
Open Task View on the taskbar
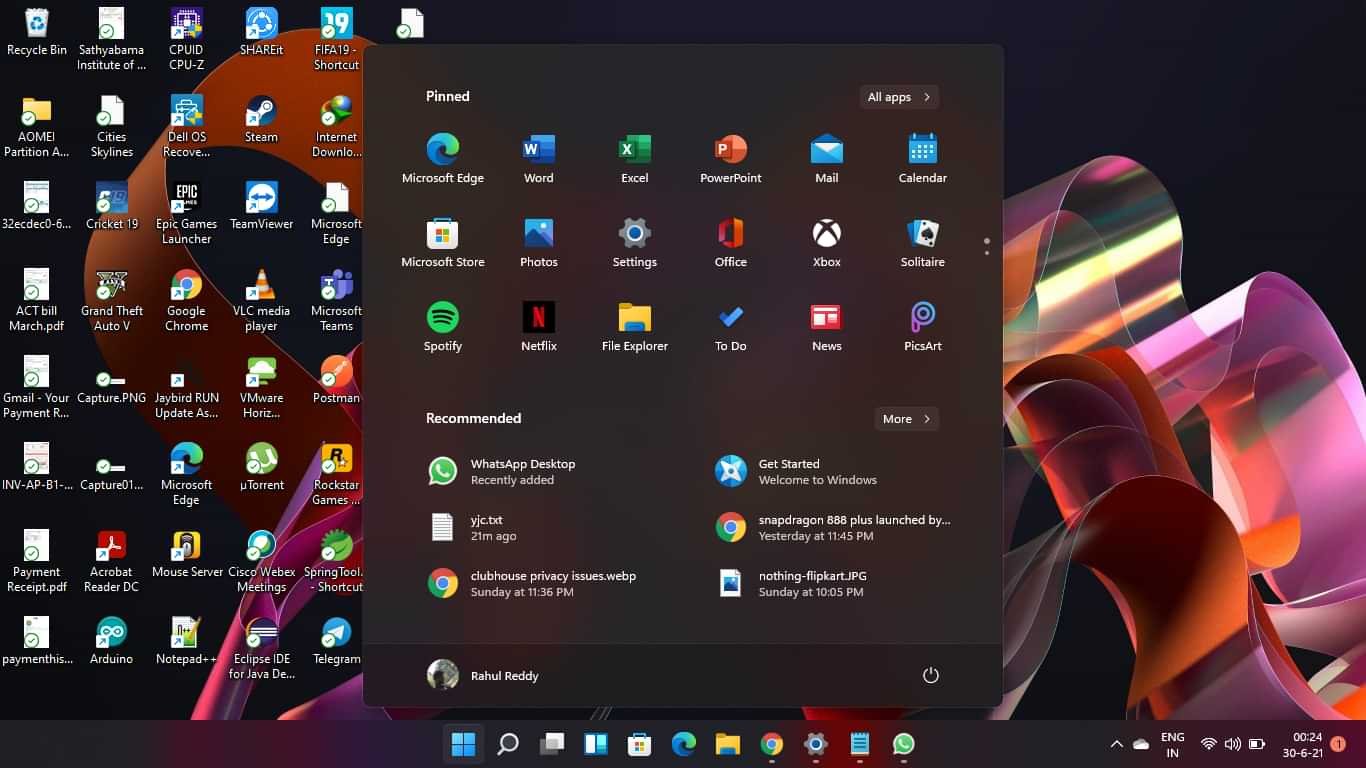tap(552, 744)
